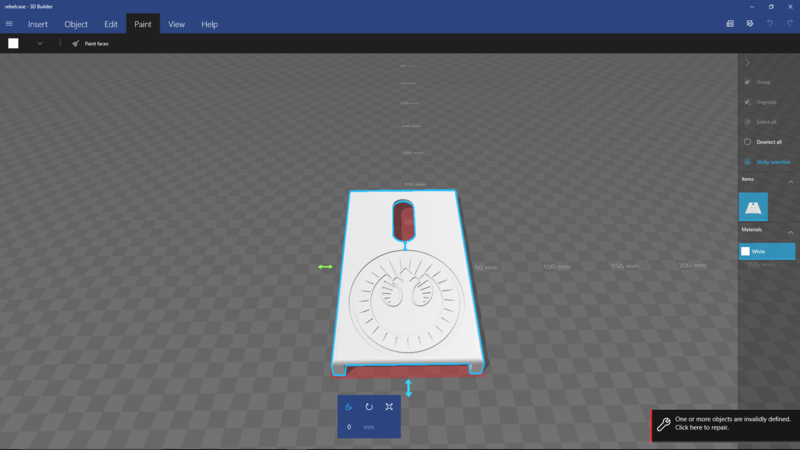Click Select all in side panel
The height and width of the screenshot is (450, 800).
pos(760,122)
